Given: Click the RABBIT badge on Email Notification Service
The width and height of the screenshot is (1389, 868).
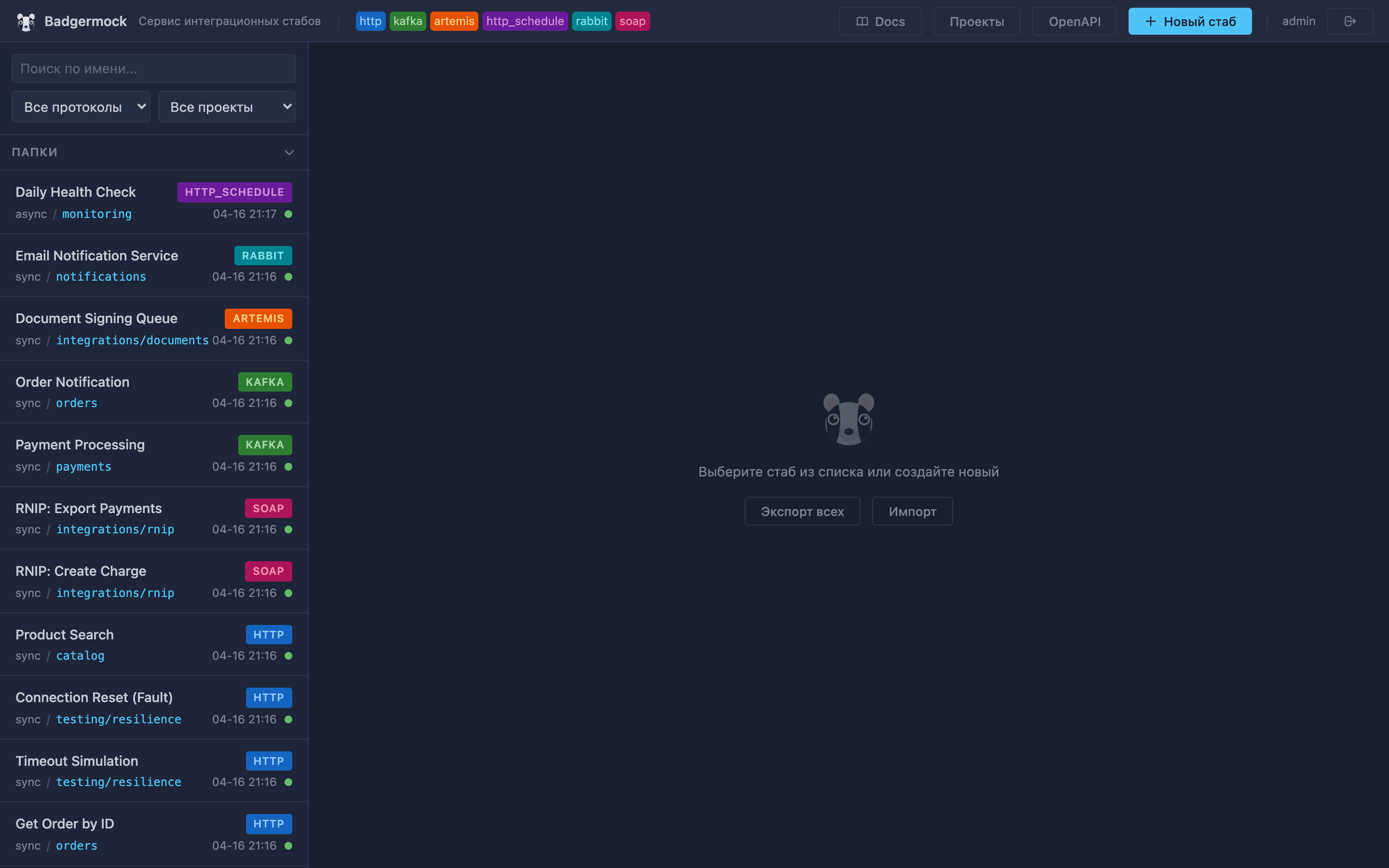Looking at the screenshot, I should [x=263, y=256].
